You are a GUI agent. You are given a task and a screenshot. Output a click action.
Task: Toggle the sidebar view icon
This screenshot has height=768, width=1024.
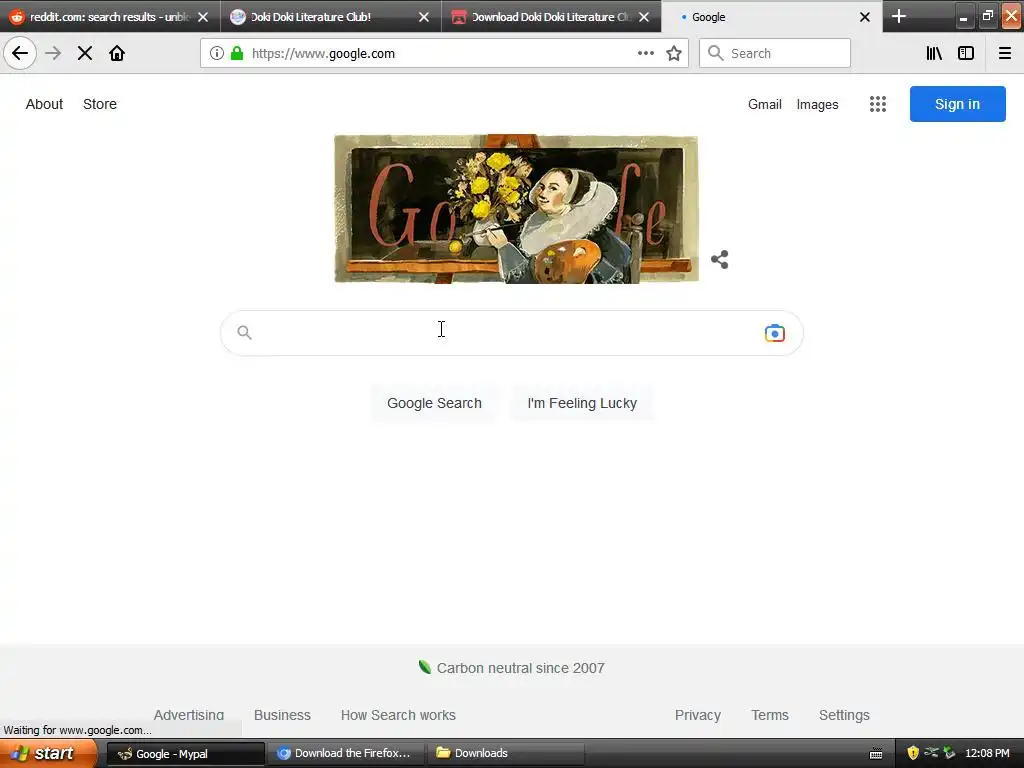point(966,53)
